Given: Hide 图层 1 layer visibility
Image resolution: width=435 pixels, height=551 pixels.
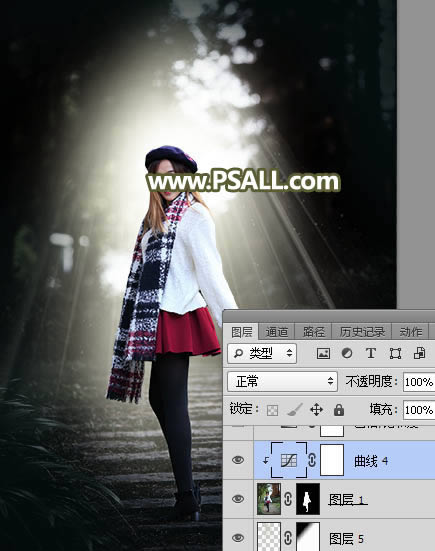Looking at the screenshot, I should point(238,499).
